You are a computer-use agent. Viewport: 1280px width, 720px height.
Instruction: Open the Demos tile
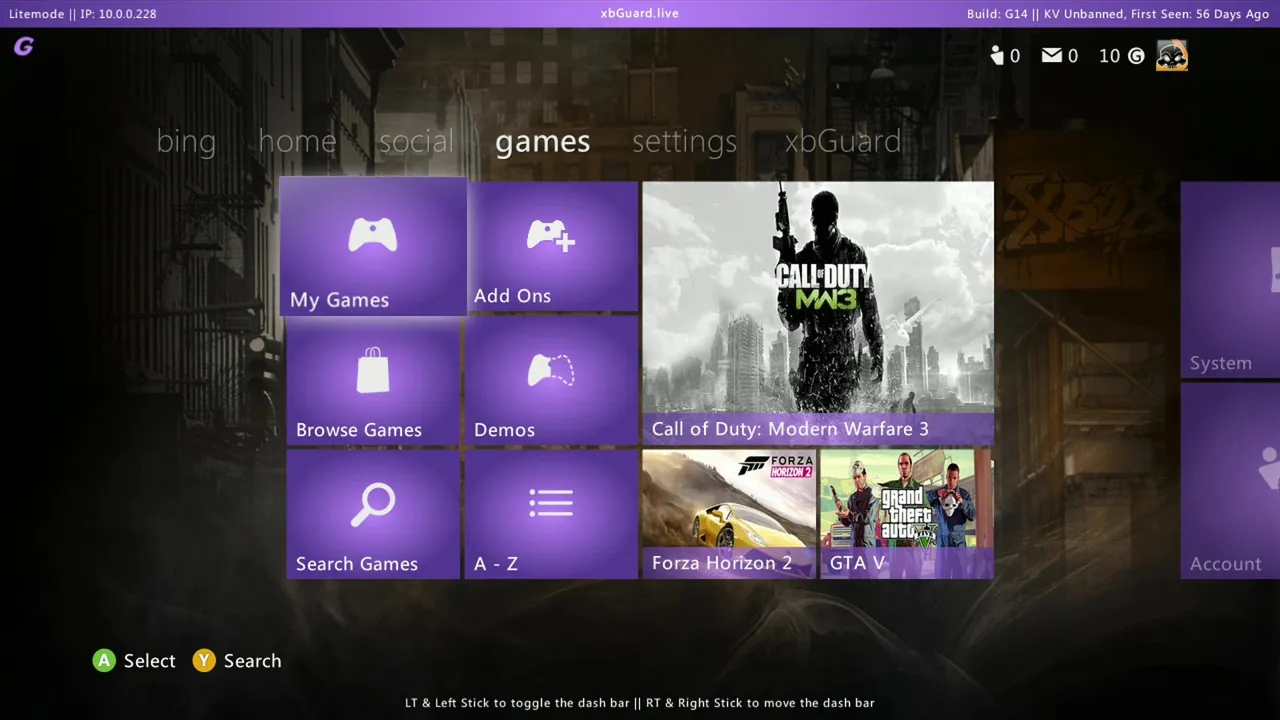click(x=551, y=380)
